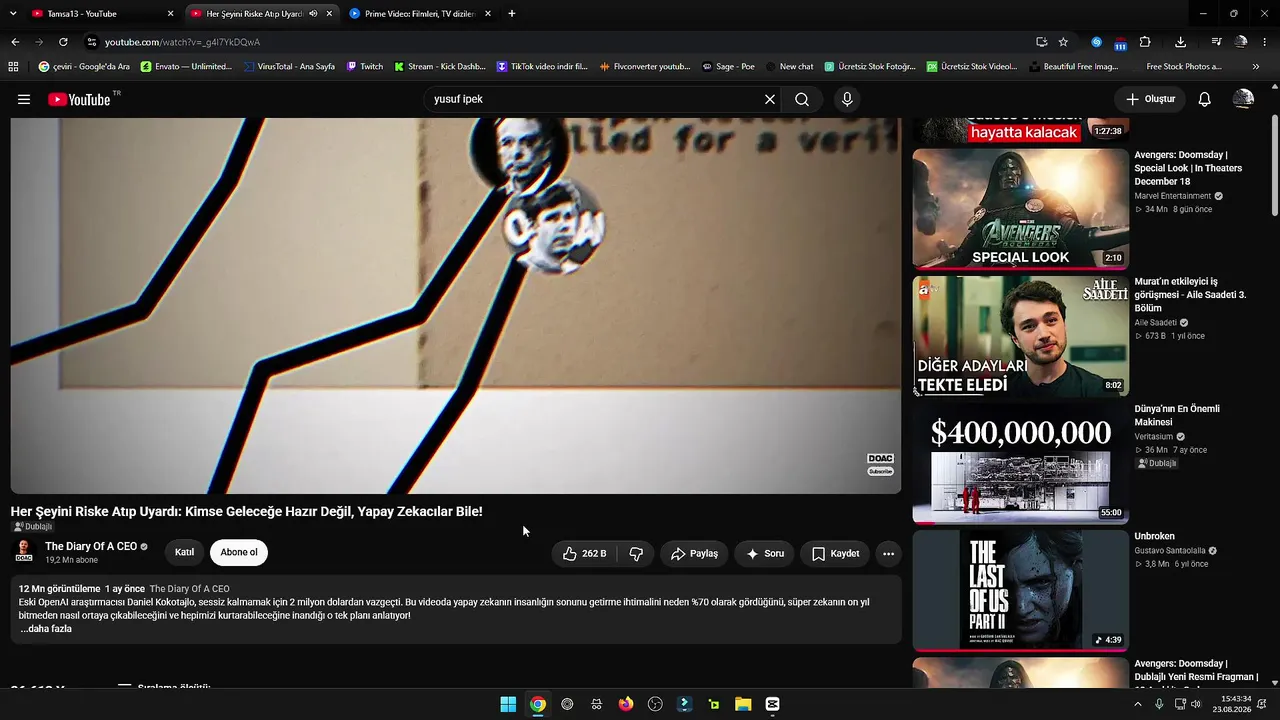Screen dimensions: 1280x720
Task: Open the account avatar menu
Action: click(1243, 99)
